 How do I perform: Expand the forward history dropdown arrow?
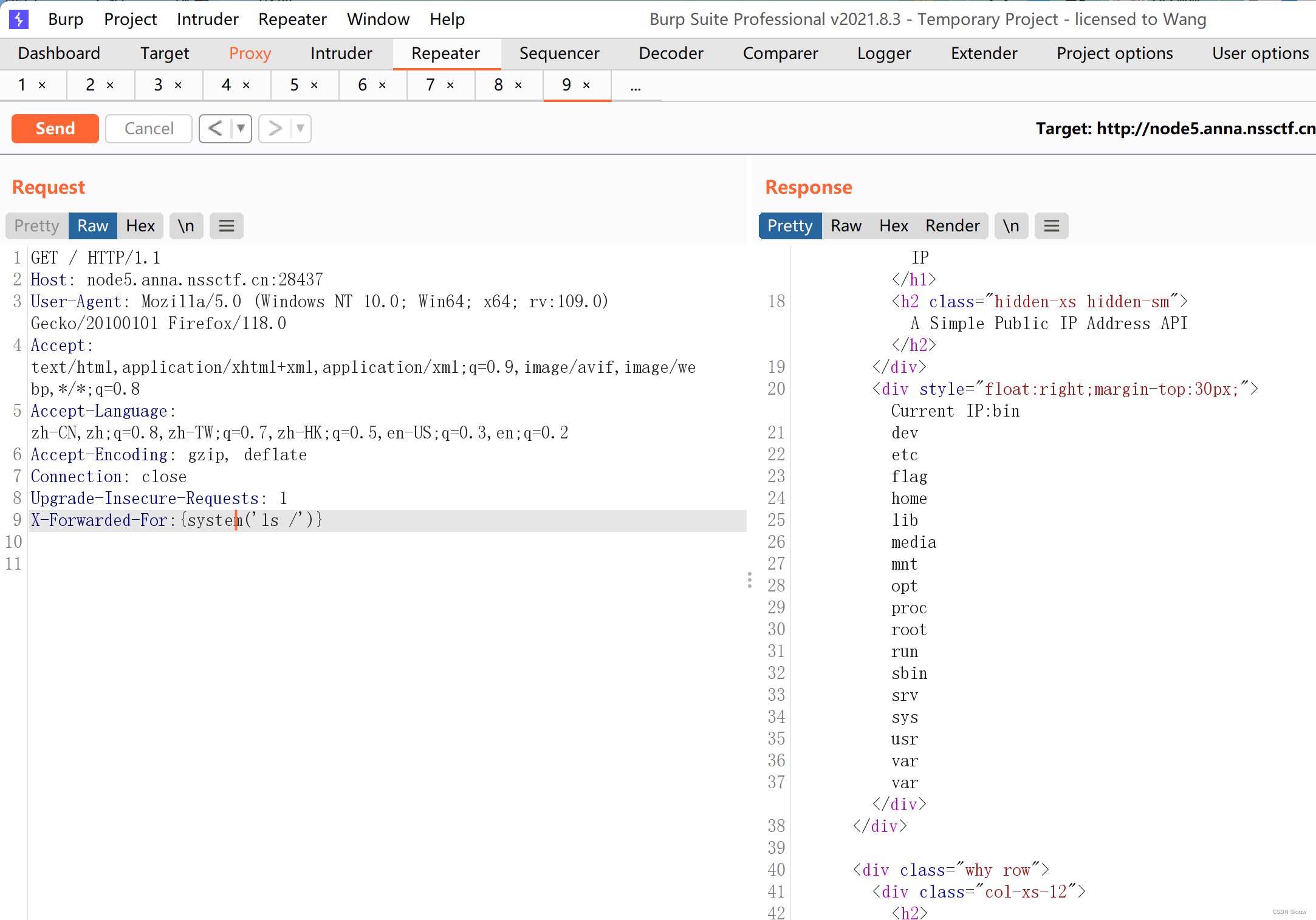pos(300,129)
